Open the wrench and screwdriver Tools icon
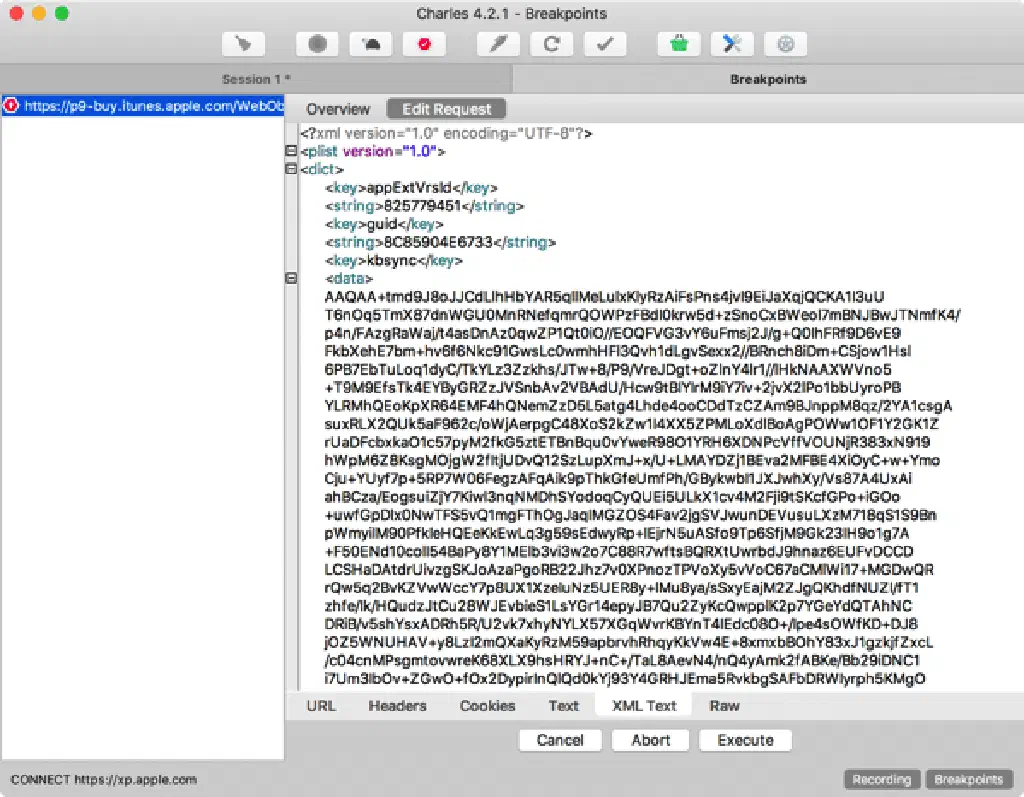Image resolution: width=1024 pixels, height=797 pixels. [x=732, y=44]
